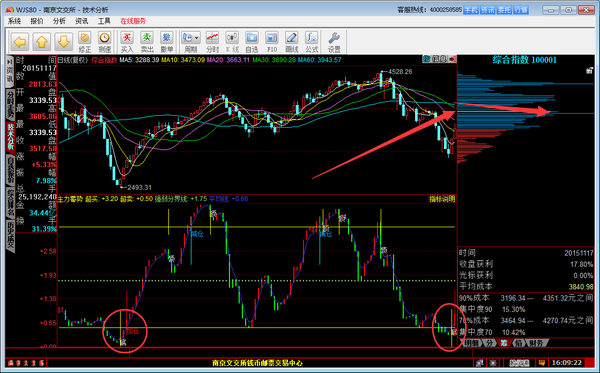Viewport: 600px width, 373px height.
Task: Toggle the red arrow panel-hide button
Action: [x=452, y=59]
